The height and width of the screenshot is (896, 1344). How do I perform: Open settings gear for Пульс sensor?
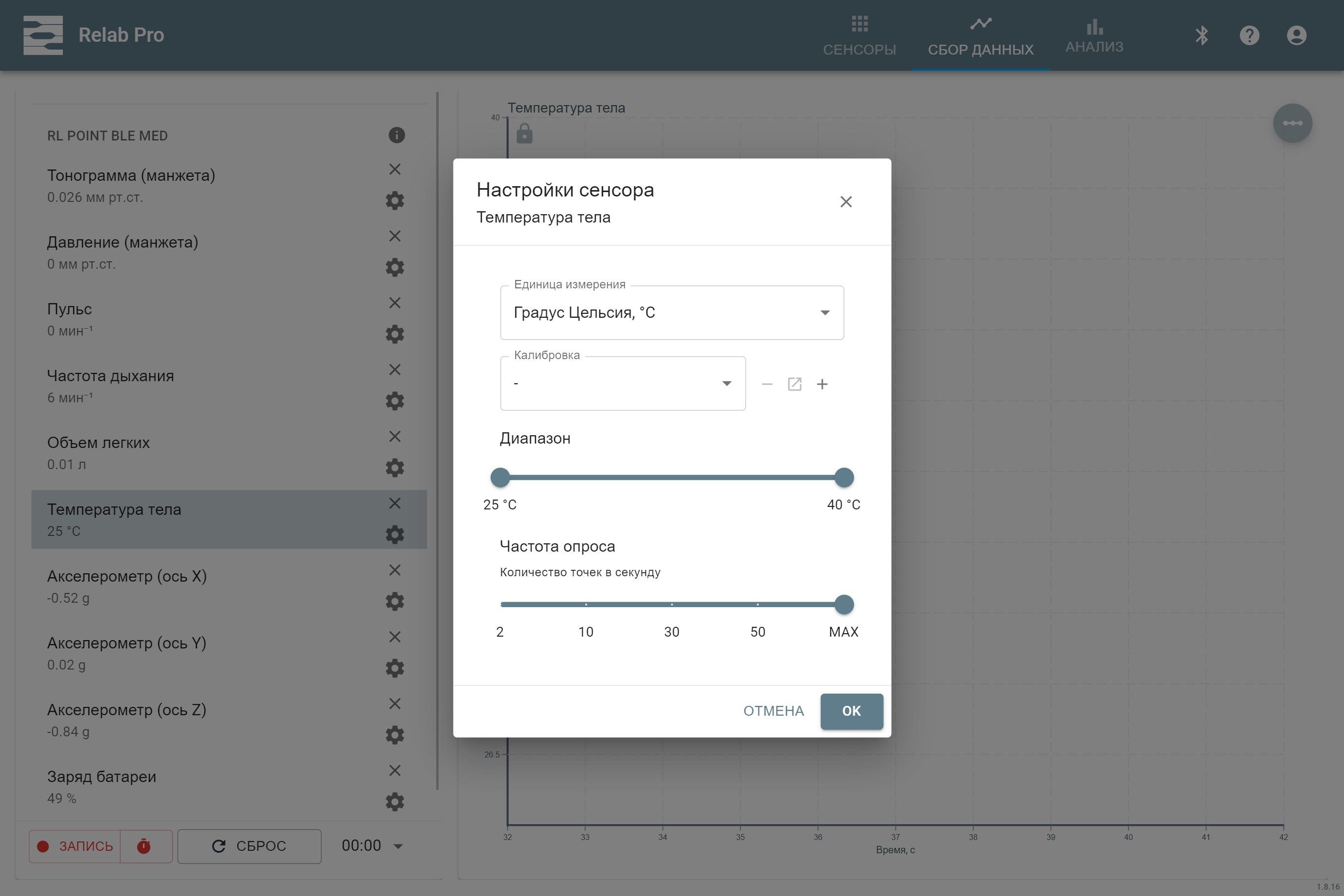pos(394,335)
